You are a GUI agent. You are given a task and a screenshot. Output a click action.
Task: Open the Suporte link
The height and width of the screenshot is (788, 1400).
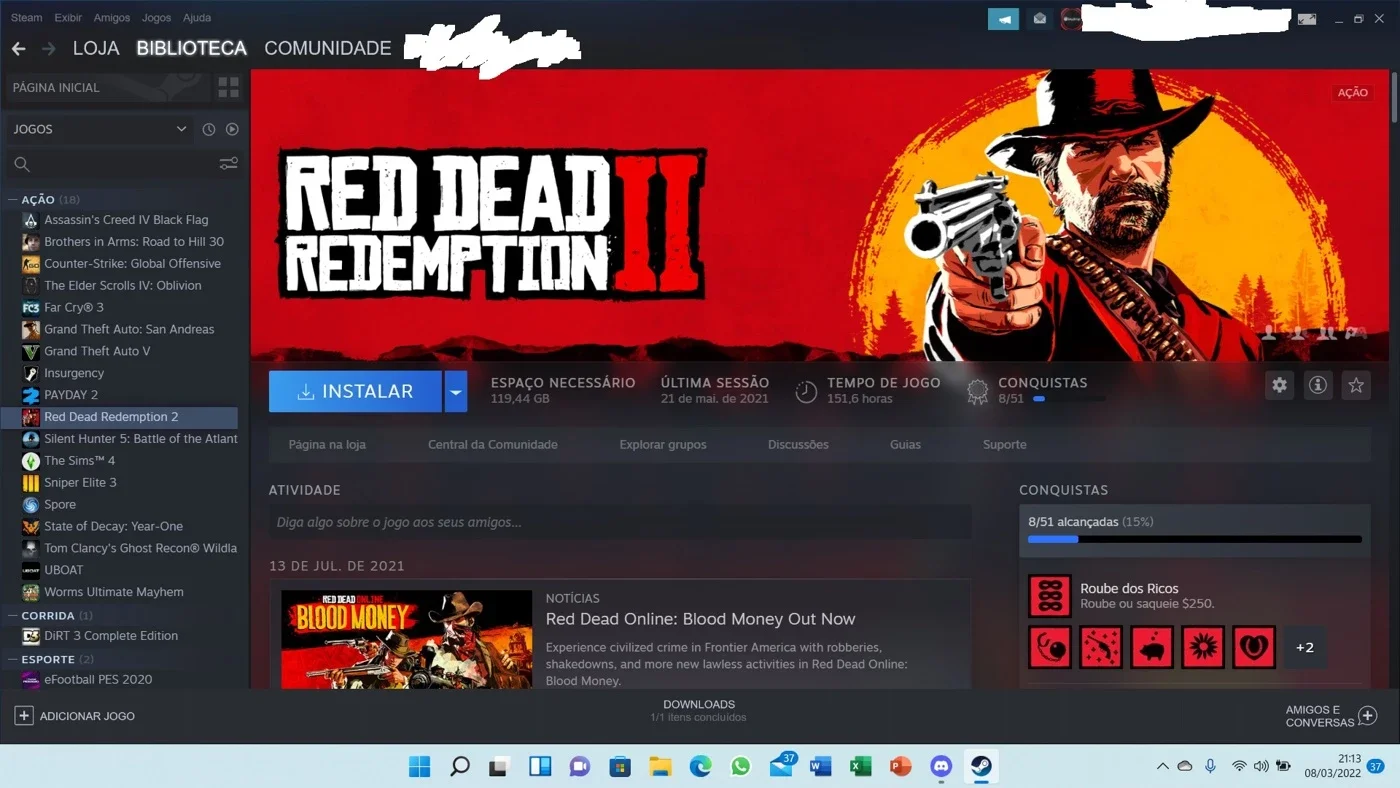coord(1004,445)
